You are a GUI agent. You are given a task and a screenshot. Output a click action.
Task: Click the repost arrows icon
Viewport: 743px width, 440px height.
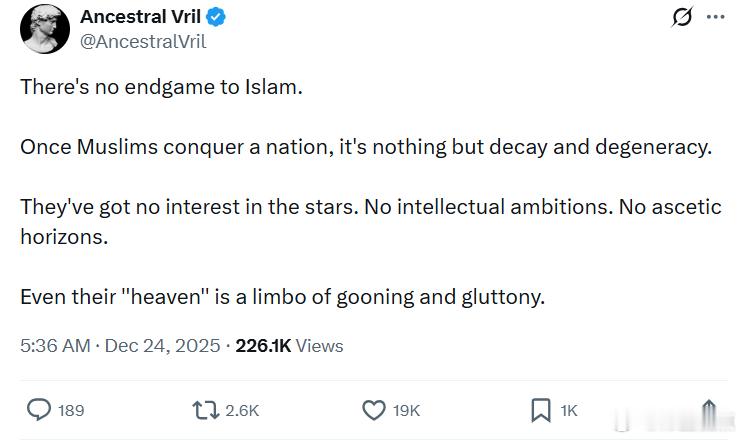pyautogui.click(x=203, y=410)
